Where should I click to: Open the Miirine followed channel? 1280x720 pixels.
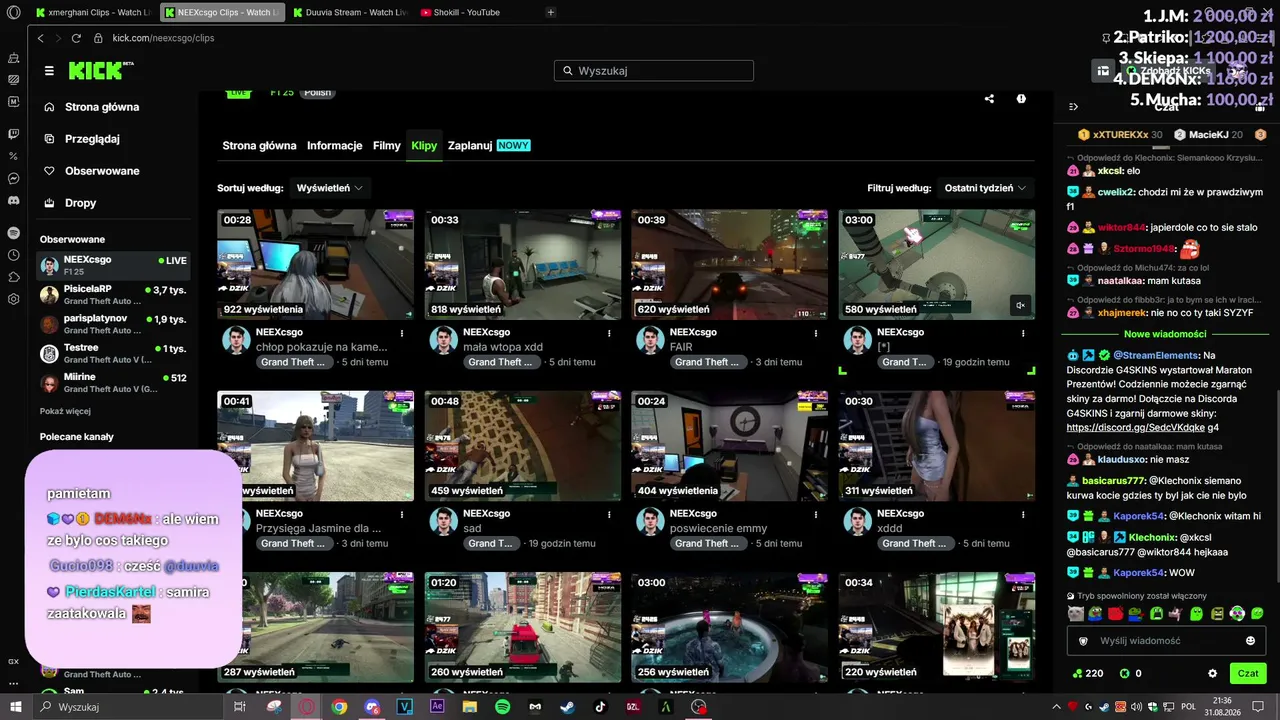click(x=113, y=383)
